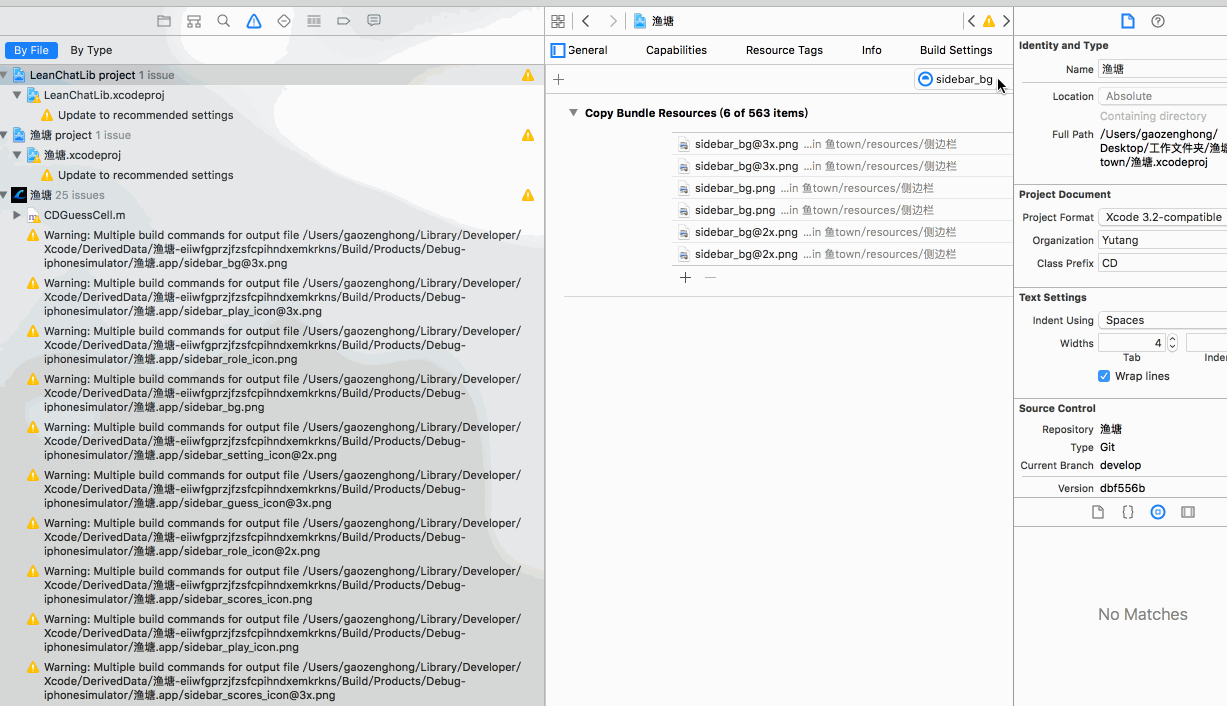
Task: Open the Indent Using Spaces dropdown
Action: (1162, 320)
